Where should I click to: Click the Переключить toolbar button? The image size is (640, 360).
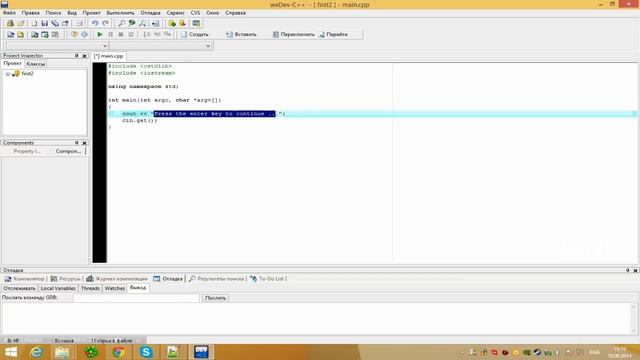tap(293, 35)
